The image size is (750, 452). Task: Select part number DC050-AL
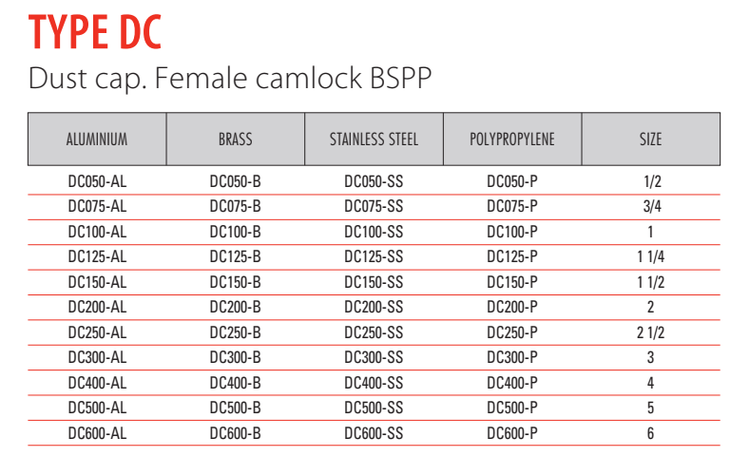(96, 182)
